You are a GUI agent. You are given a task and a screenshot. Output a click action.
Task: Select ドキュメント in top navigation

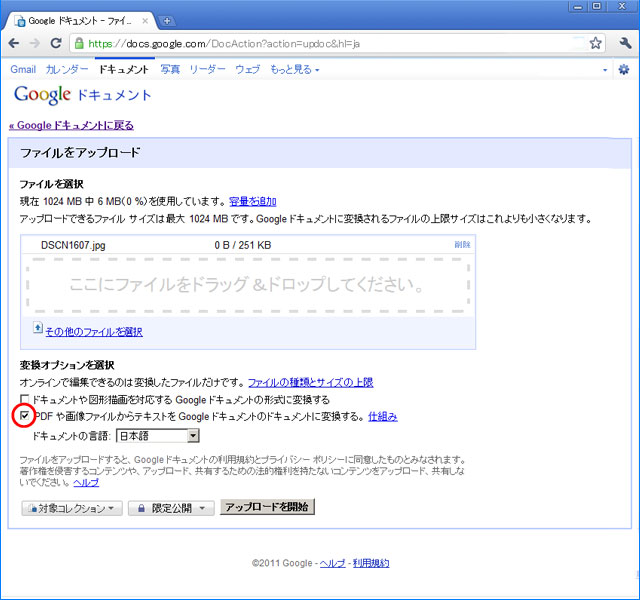click(124, 69)
